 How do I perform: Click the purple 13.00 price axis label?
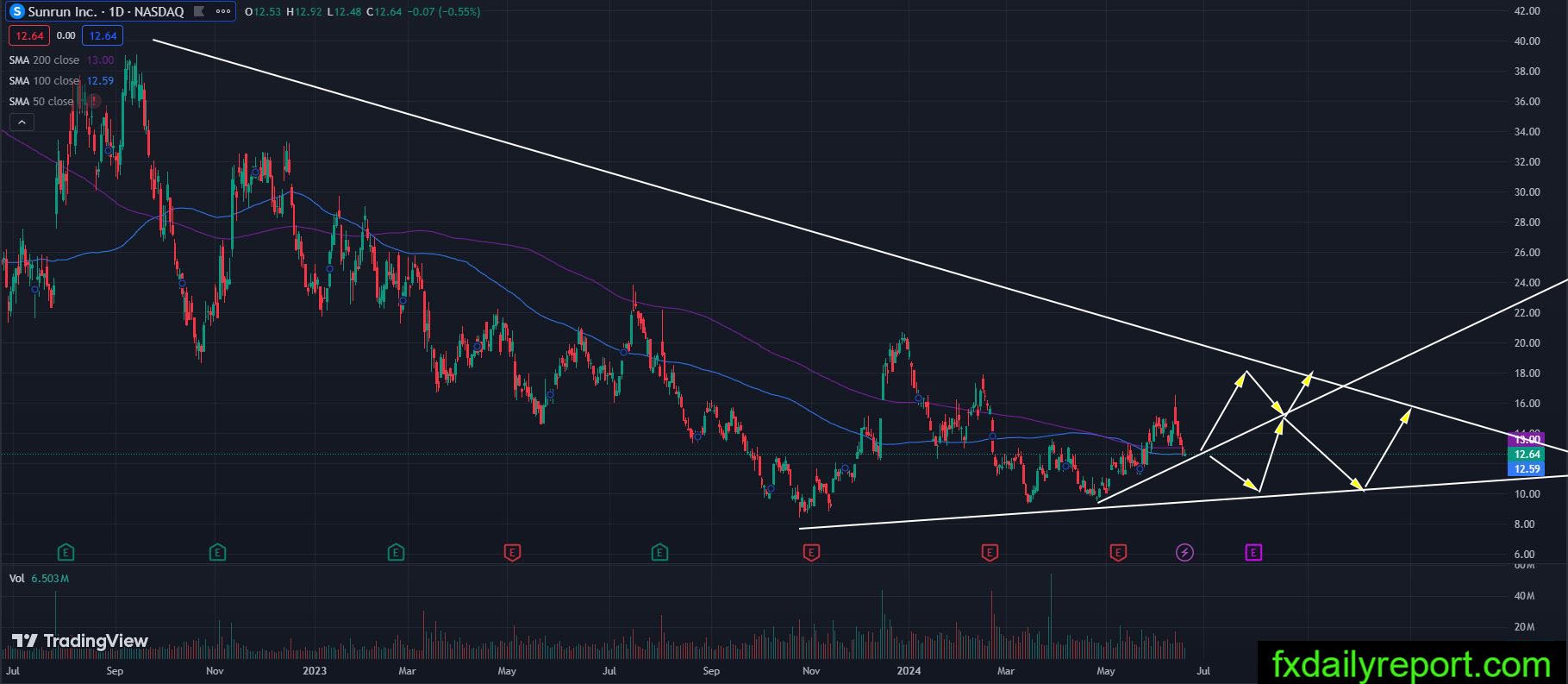coord(1527,440)
